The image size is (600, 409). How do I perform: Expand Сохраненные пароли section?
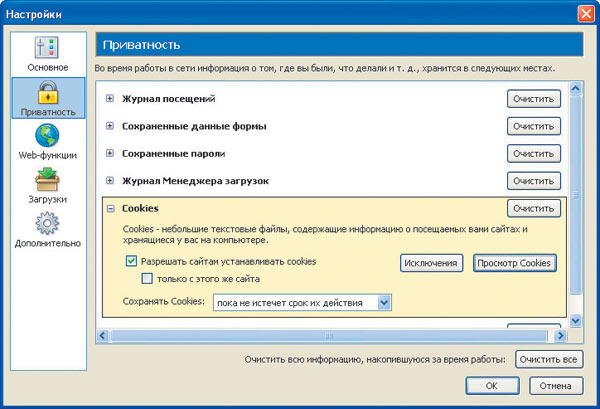click(x=110, y=153)
